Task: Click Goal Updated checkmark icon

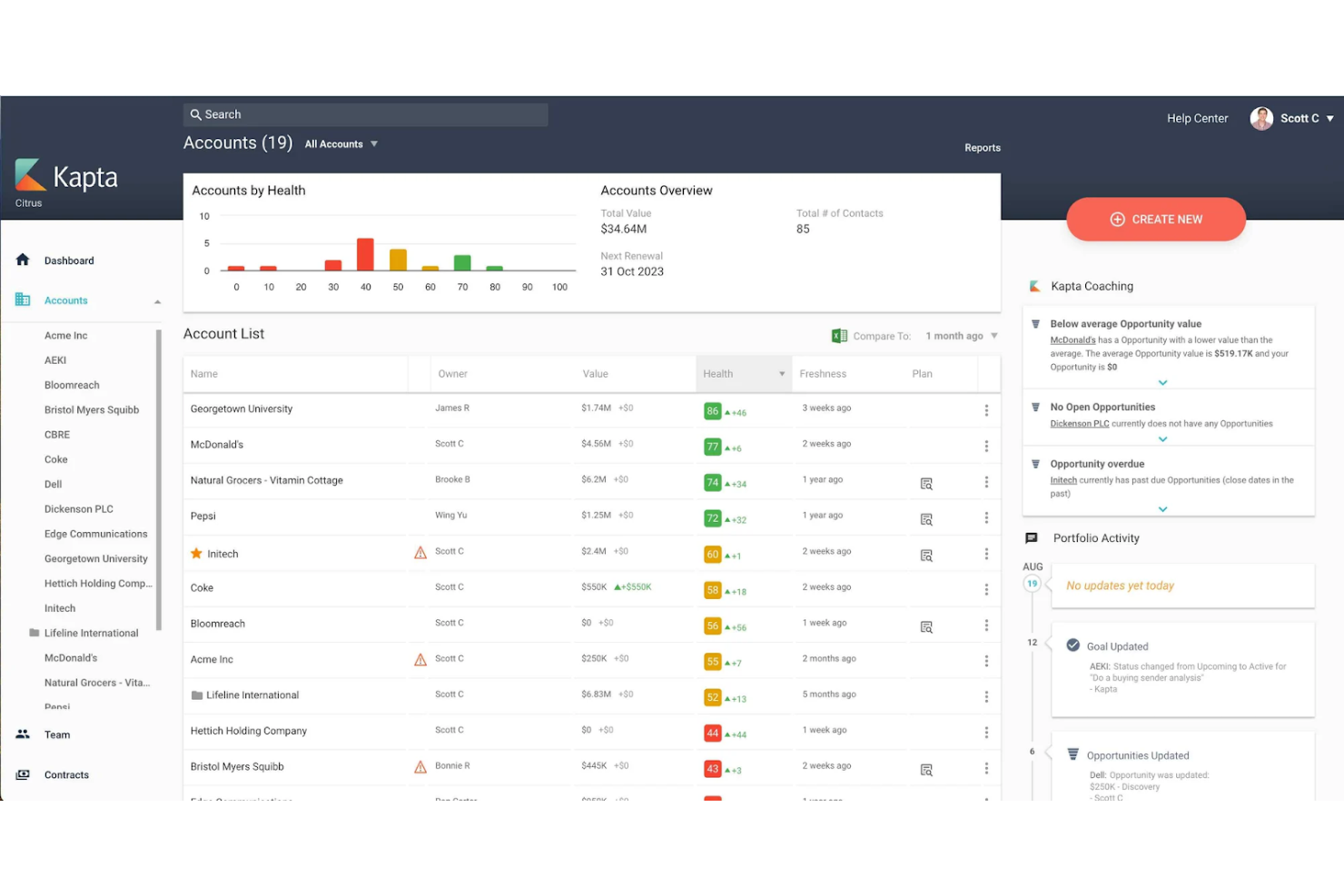Action: (x=1072, y=645)
